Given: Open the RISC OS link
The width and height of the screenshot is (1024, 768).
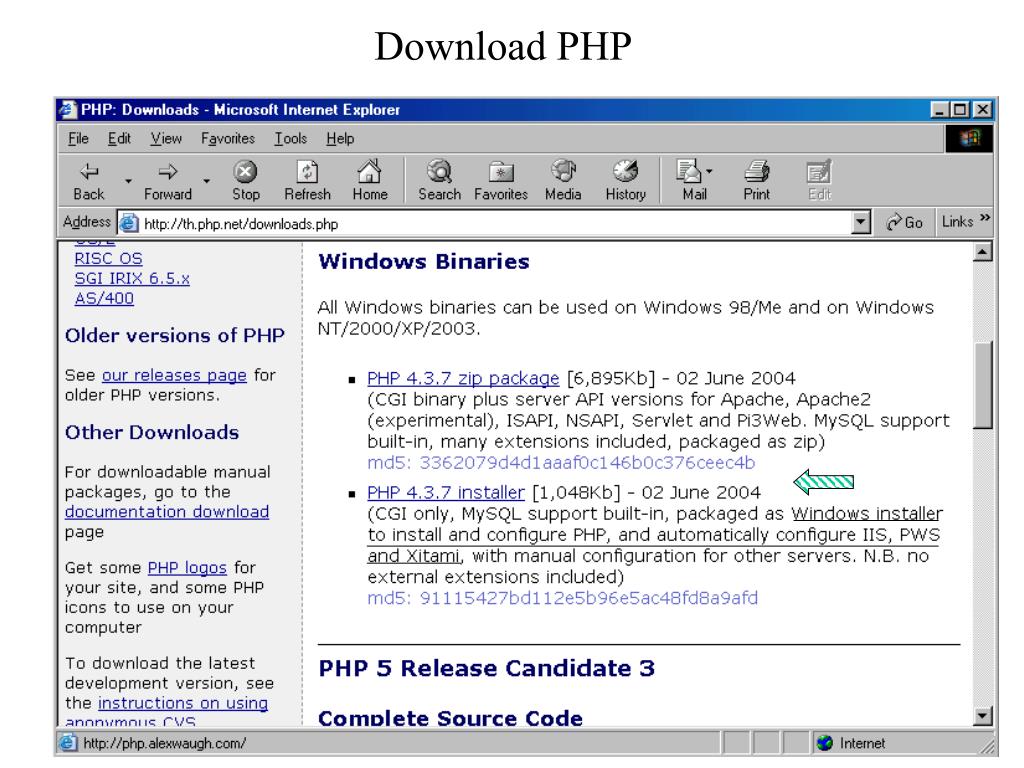Looking at the screenshot, I should [x=108, y=259].
